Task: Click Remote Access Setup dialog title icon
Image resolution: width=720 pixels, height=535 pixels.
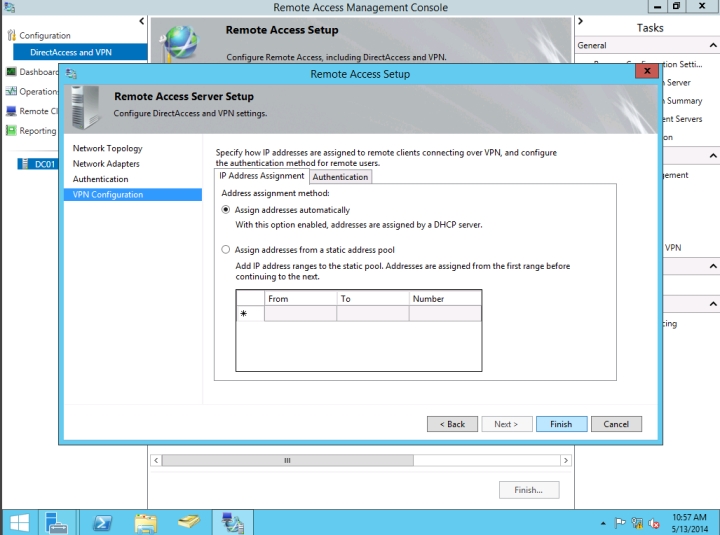Action: [x=71, y=74]
